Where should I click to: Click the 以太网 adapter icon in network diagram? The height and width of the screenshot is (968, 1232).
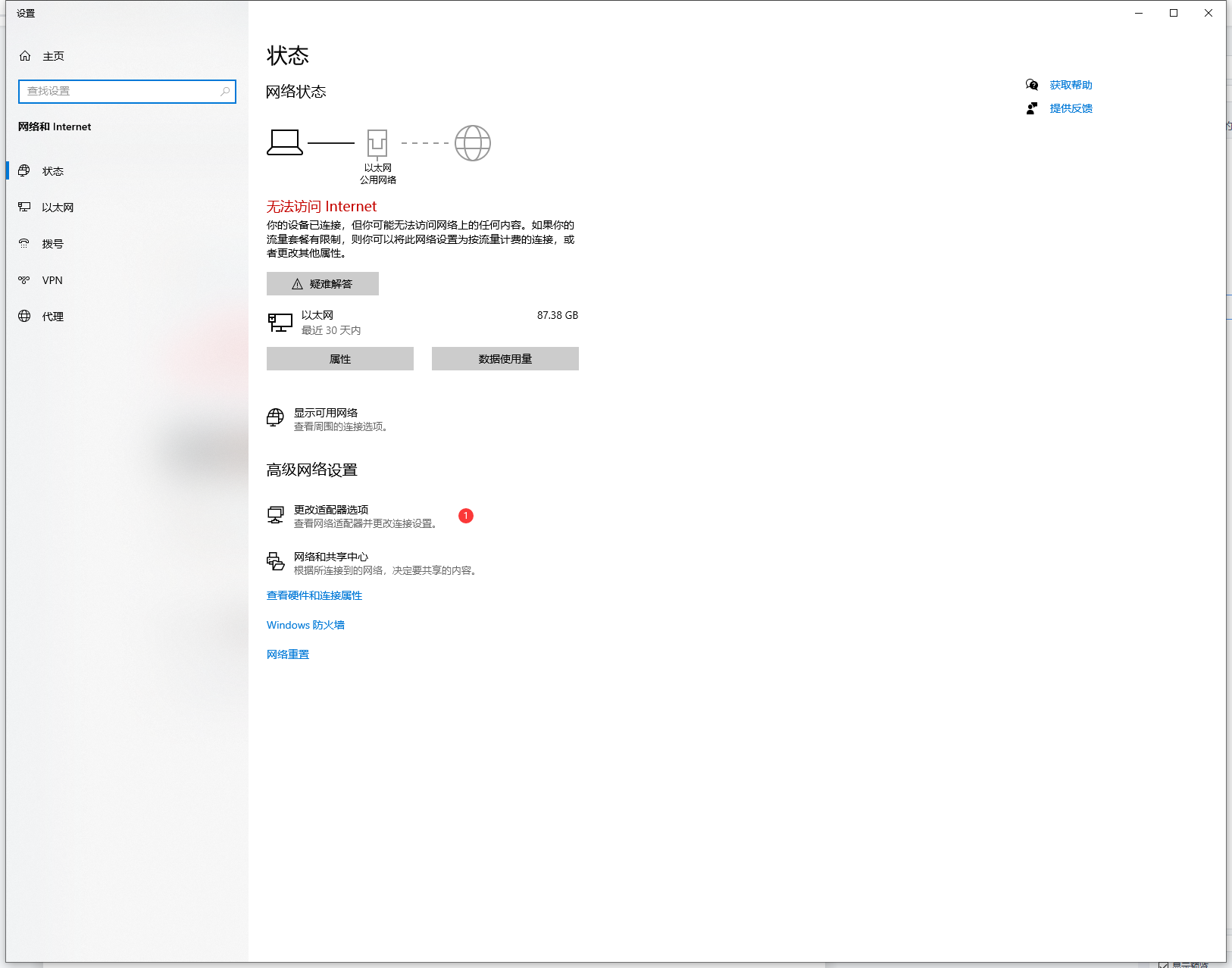pyautogui.click(x=377, y=143)
